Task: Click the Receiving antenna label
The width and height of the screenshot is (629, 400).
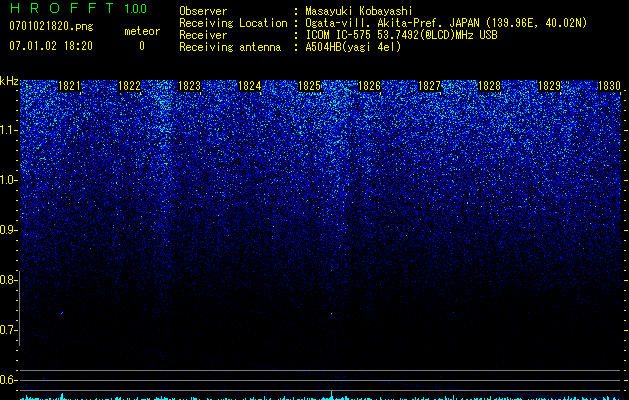Action: coord(230,47)
